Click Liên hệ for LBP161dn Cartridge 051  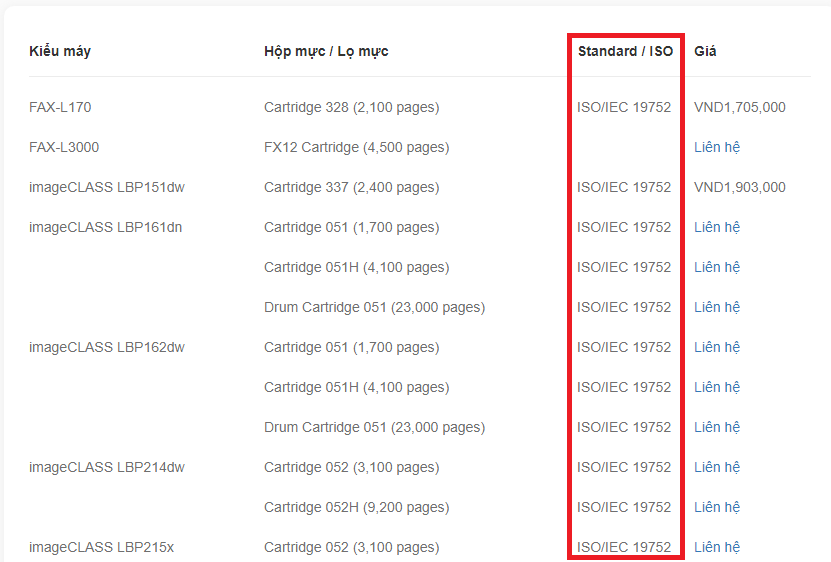[717, 227]
